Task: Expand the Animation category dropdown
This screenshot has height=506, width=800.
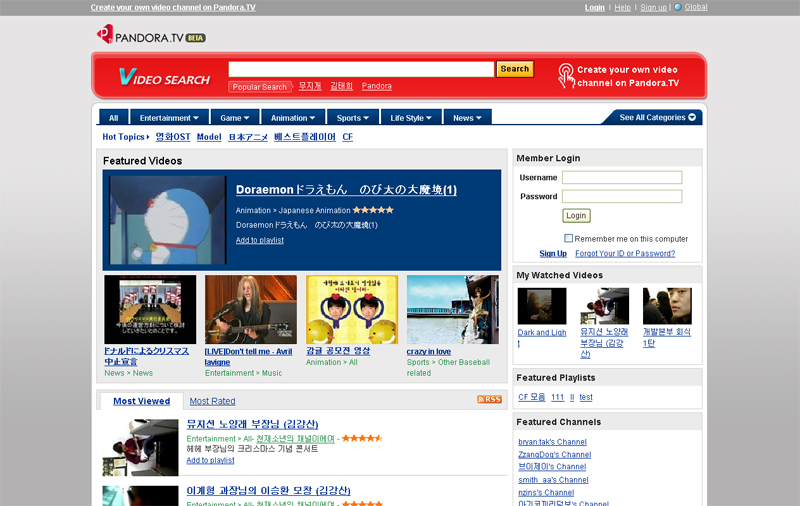Action: (x=293, y=118)
